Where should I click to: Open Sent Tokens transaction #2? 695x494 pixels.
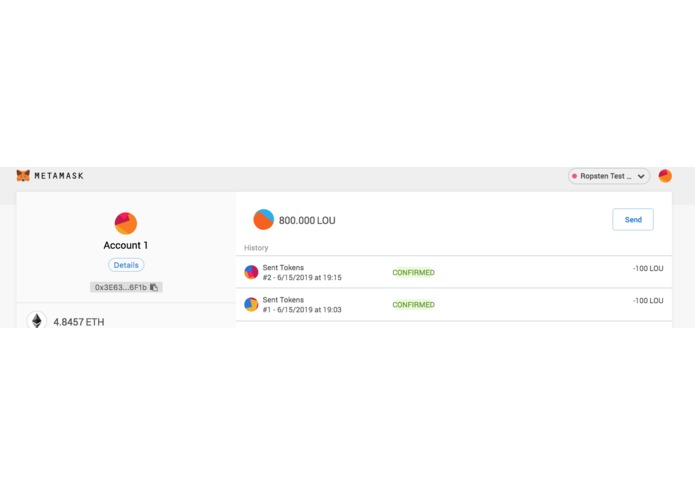[x=454, y=272]
